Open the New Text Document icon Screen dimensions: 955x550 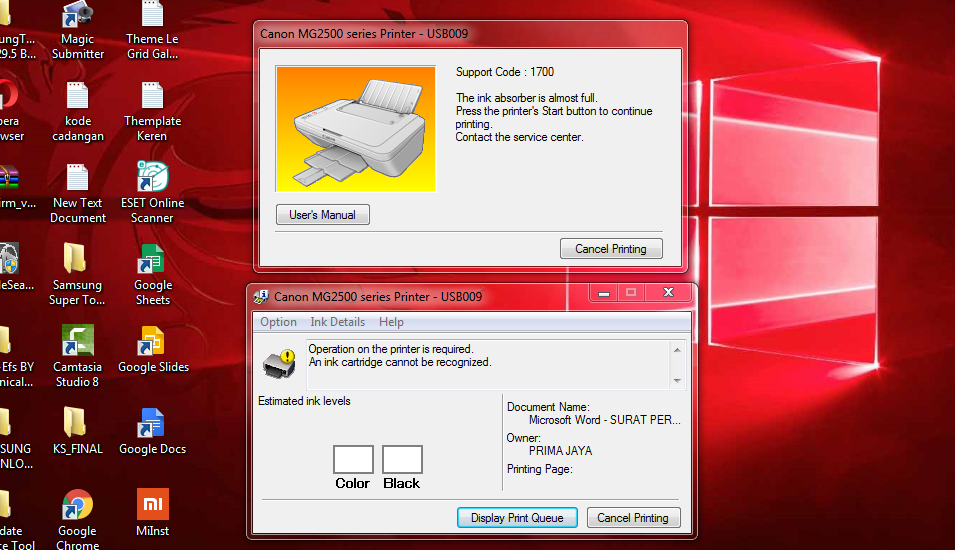(77, 194)
